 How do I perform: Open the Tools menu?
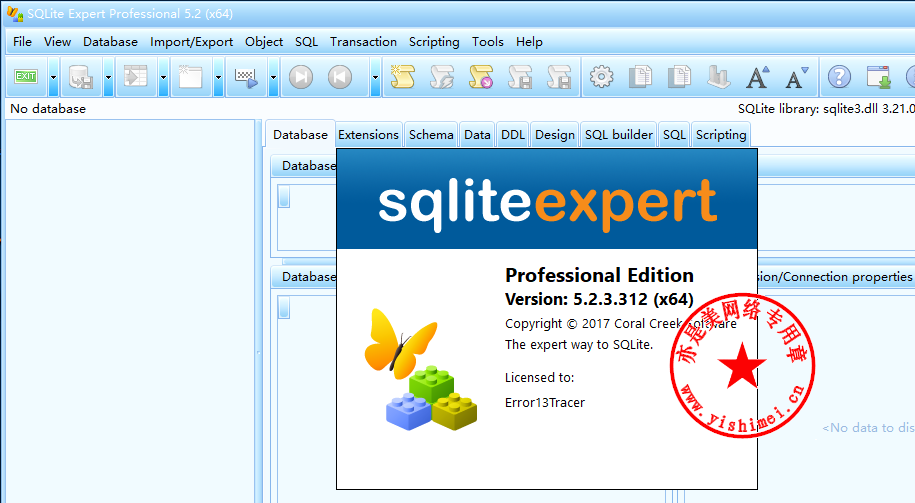point(487,42)
